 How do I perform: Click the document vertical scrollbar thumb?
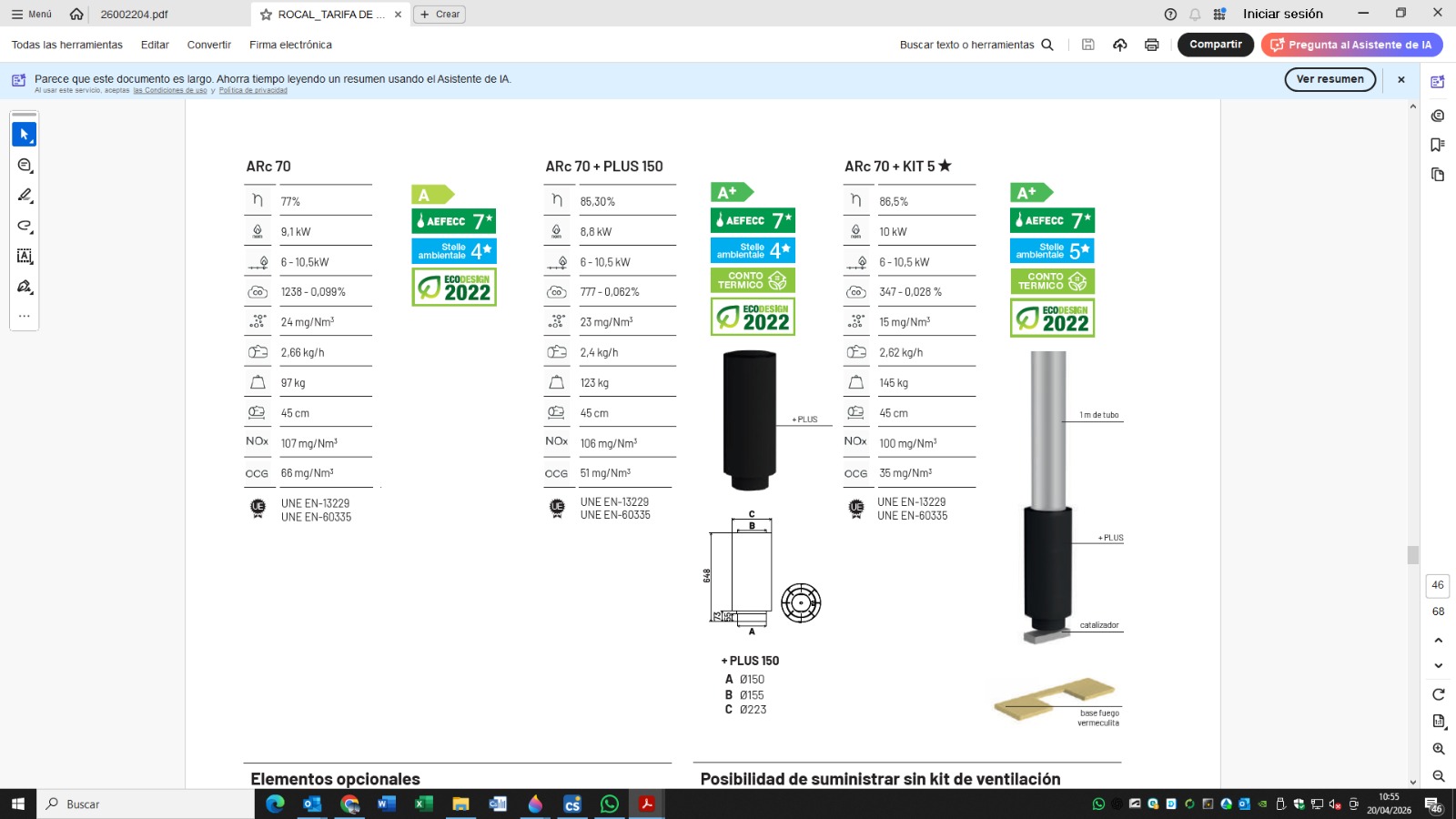pos(1412,554)
